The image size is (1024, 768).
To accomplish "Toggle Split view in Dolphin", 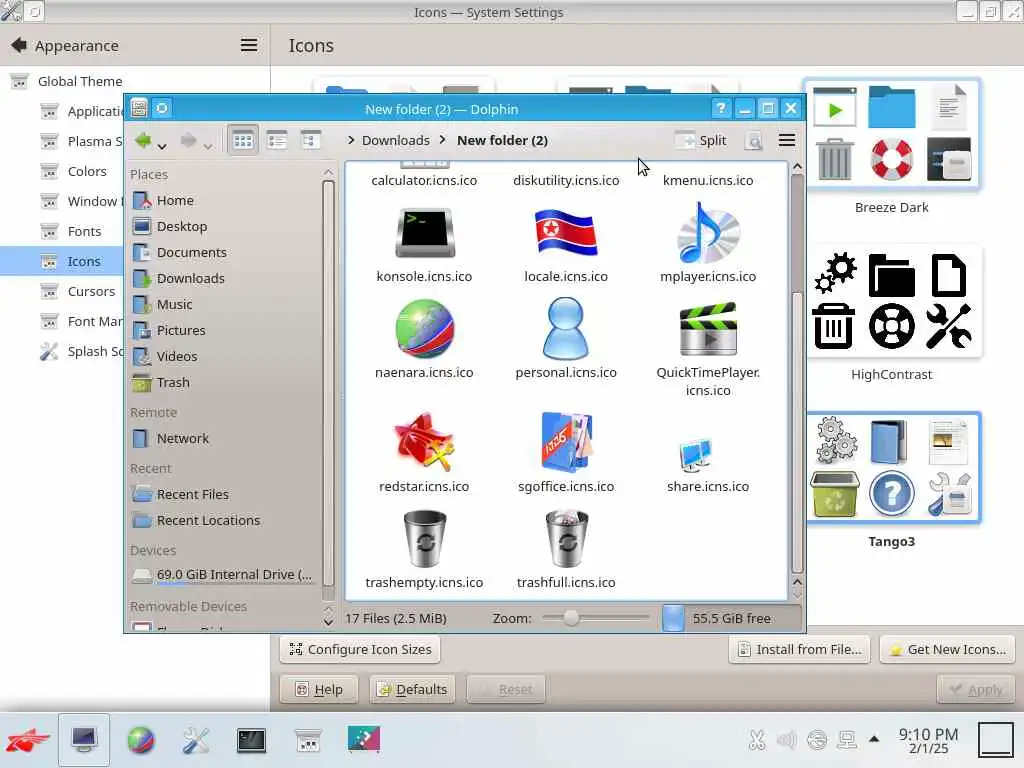I will pyautogui.click(x=701, y=140).
